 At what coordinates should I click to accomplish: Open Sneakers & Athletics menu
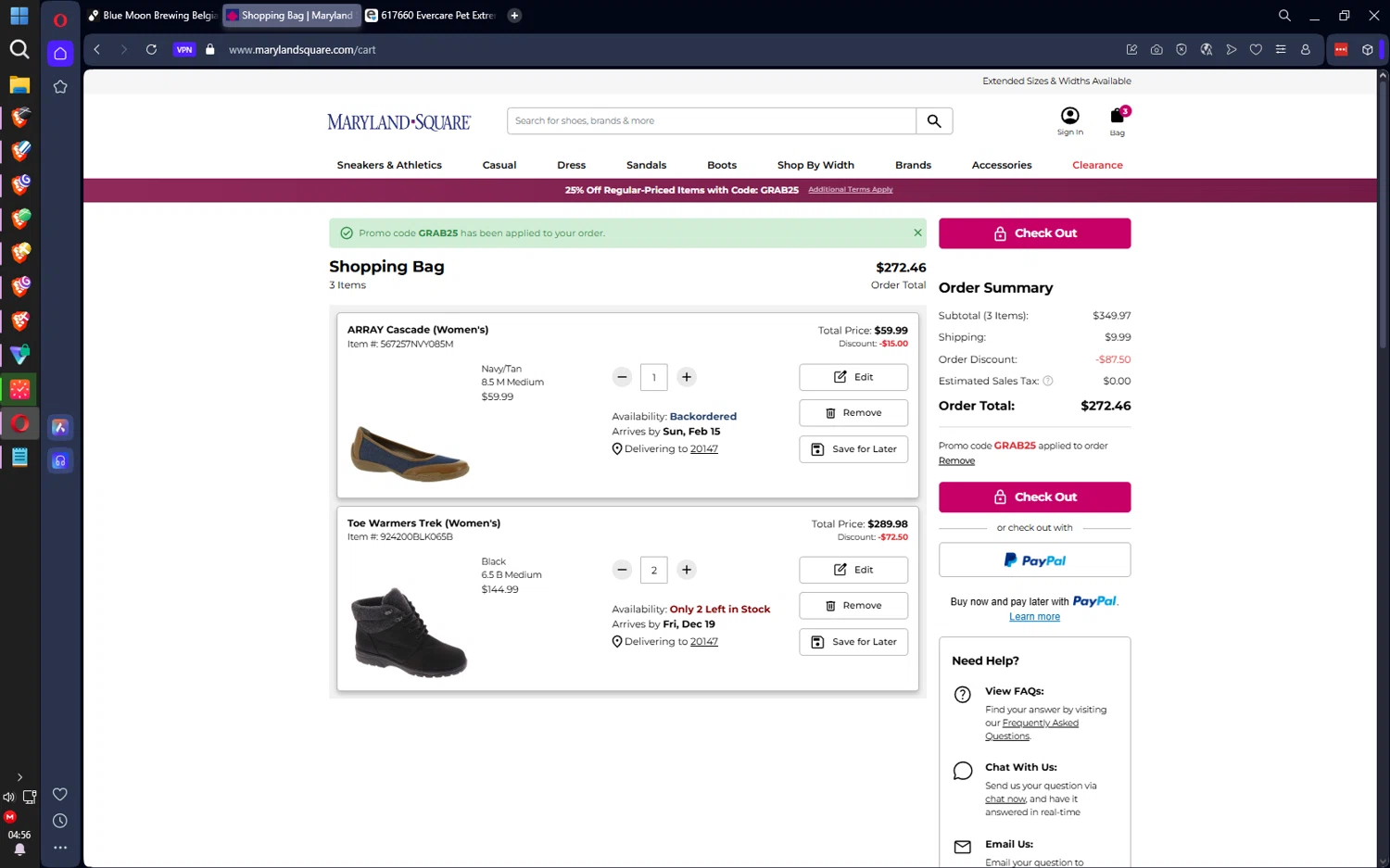[389, 165]
